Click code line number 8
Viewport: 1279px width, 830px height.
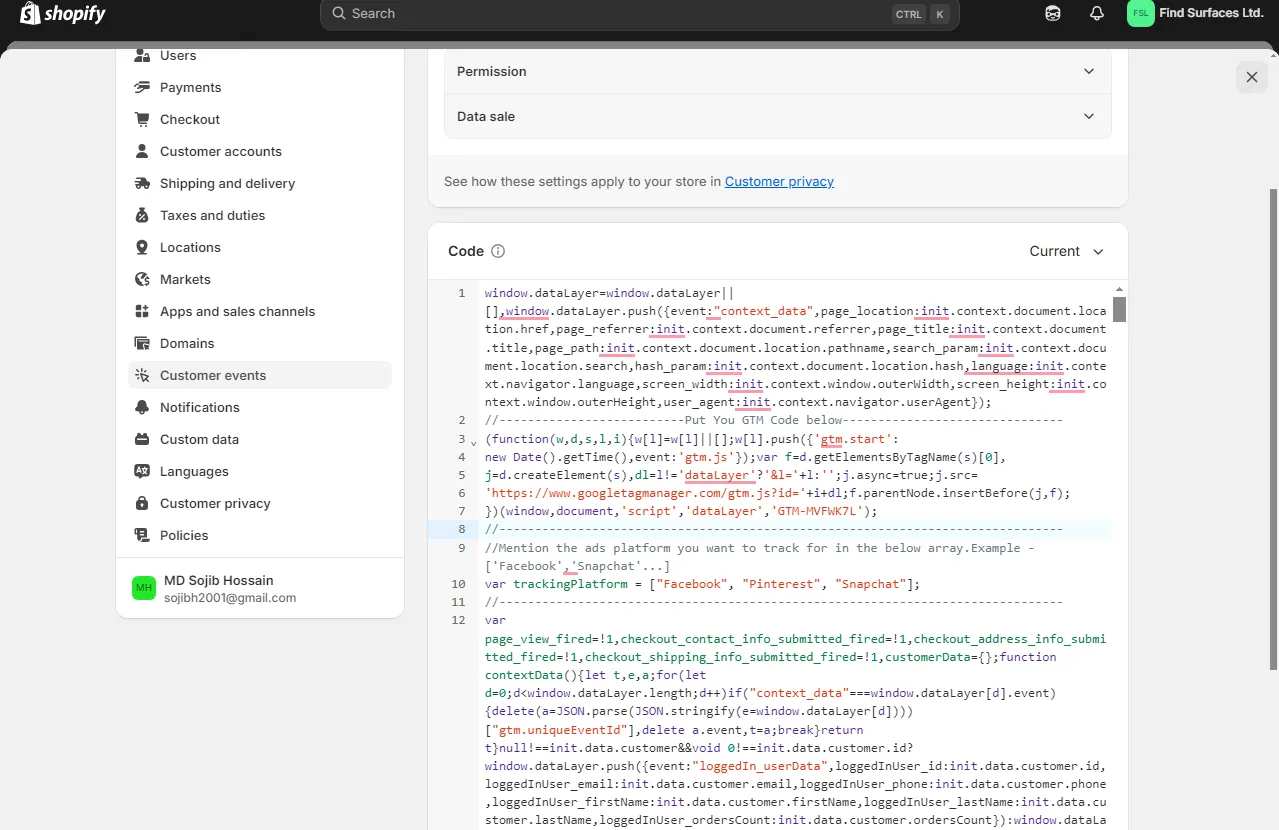coord(461,529)
